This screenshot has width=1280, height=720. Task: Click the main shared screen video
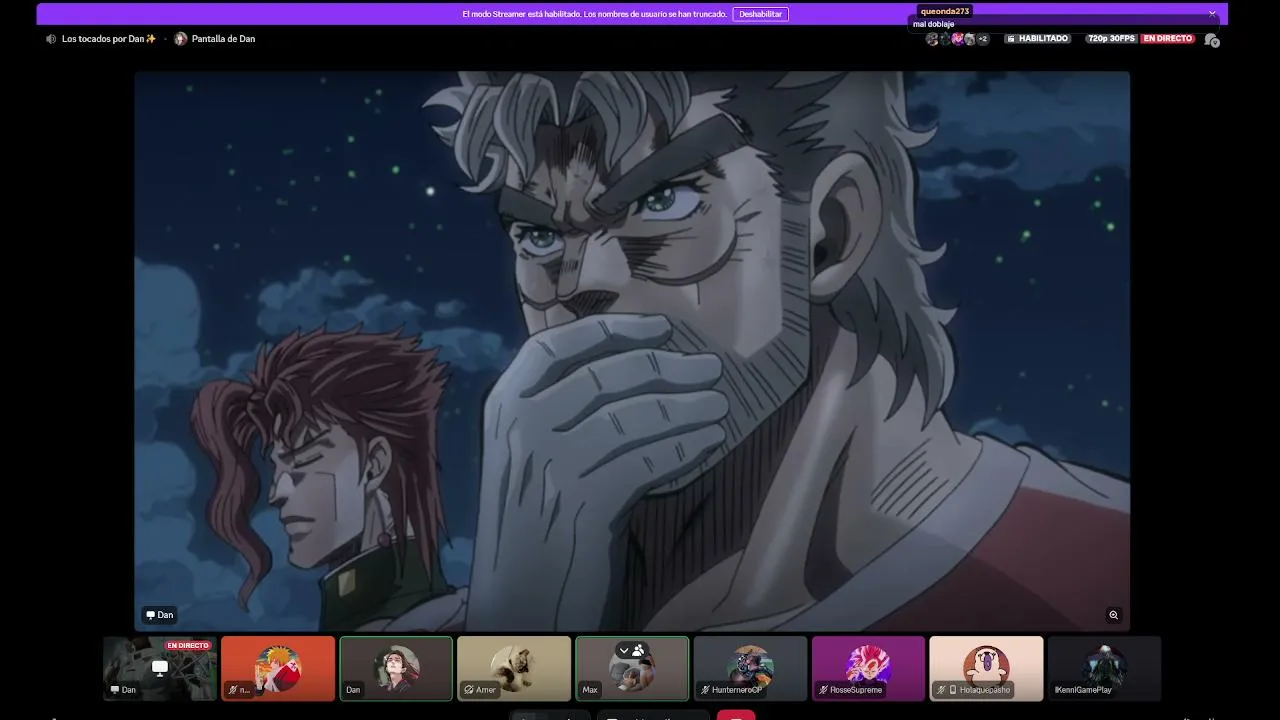click(x=632, y=351)
